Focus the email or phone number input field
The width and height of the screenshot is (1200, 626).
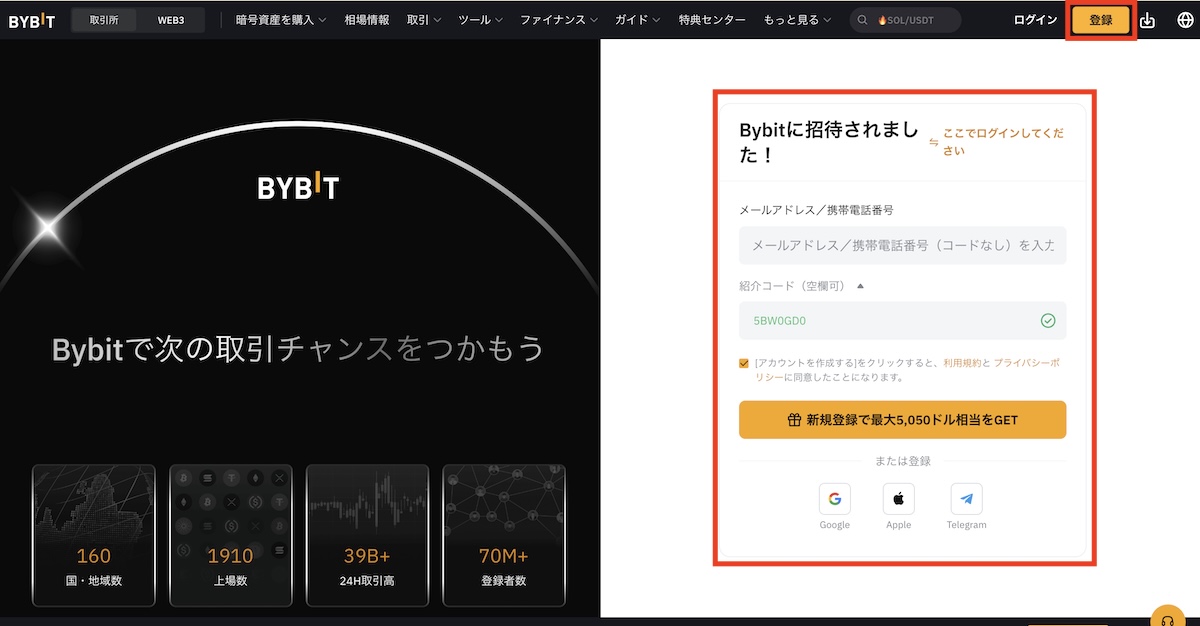[x=902, y=245]
